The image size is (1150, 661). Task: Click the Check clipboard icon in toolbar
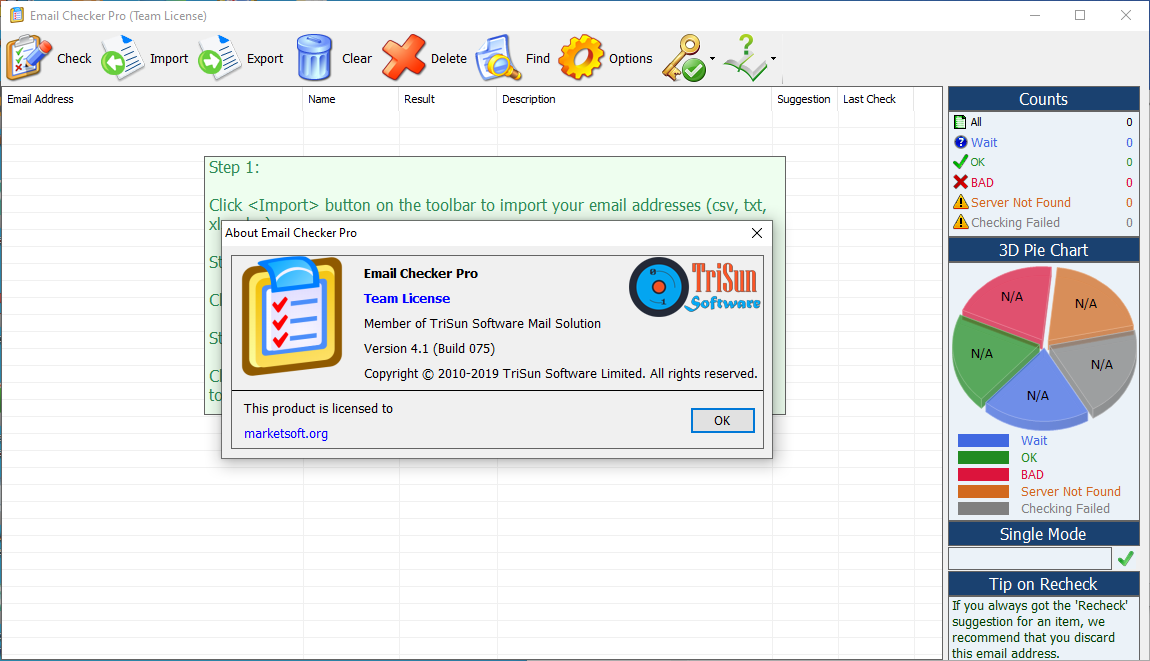point(29,57)
